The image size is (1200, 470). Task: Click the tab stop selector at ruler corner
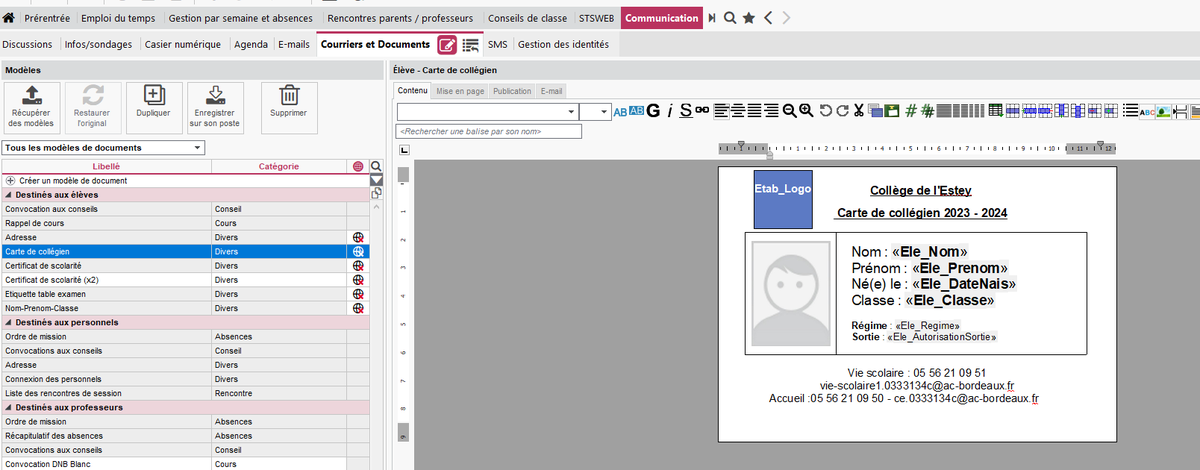tap(404, 150)
